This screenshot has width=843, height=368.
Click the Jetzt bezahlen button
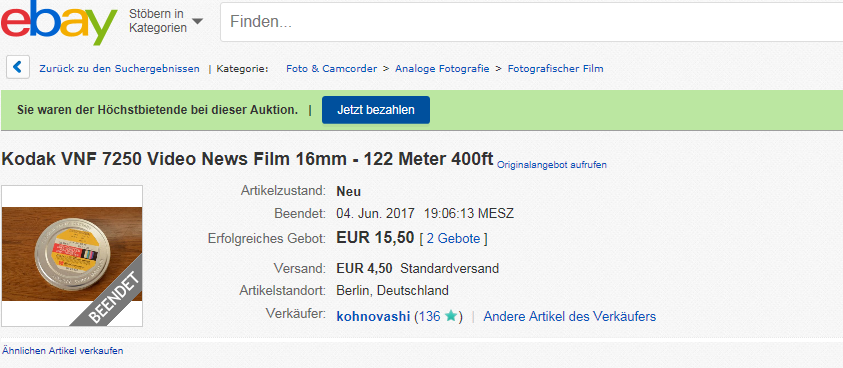[376, 110]
